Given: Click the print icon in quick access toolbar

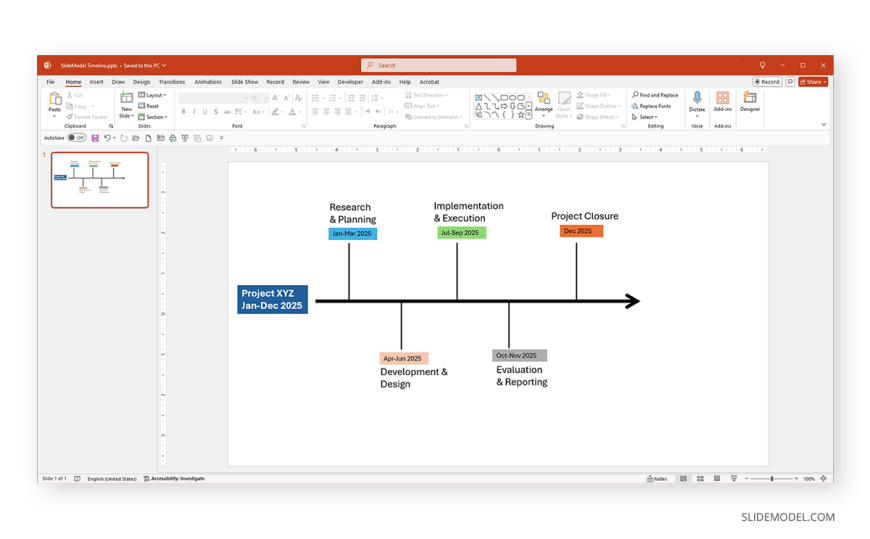Looking at the screenshot, I should pyautogui.click(x=173, y=138).
